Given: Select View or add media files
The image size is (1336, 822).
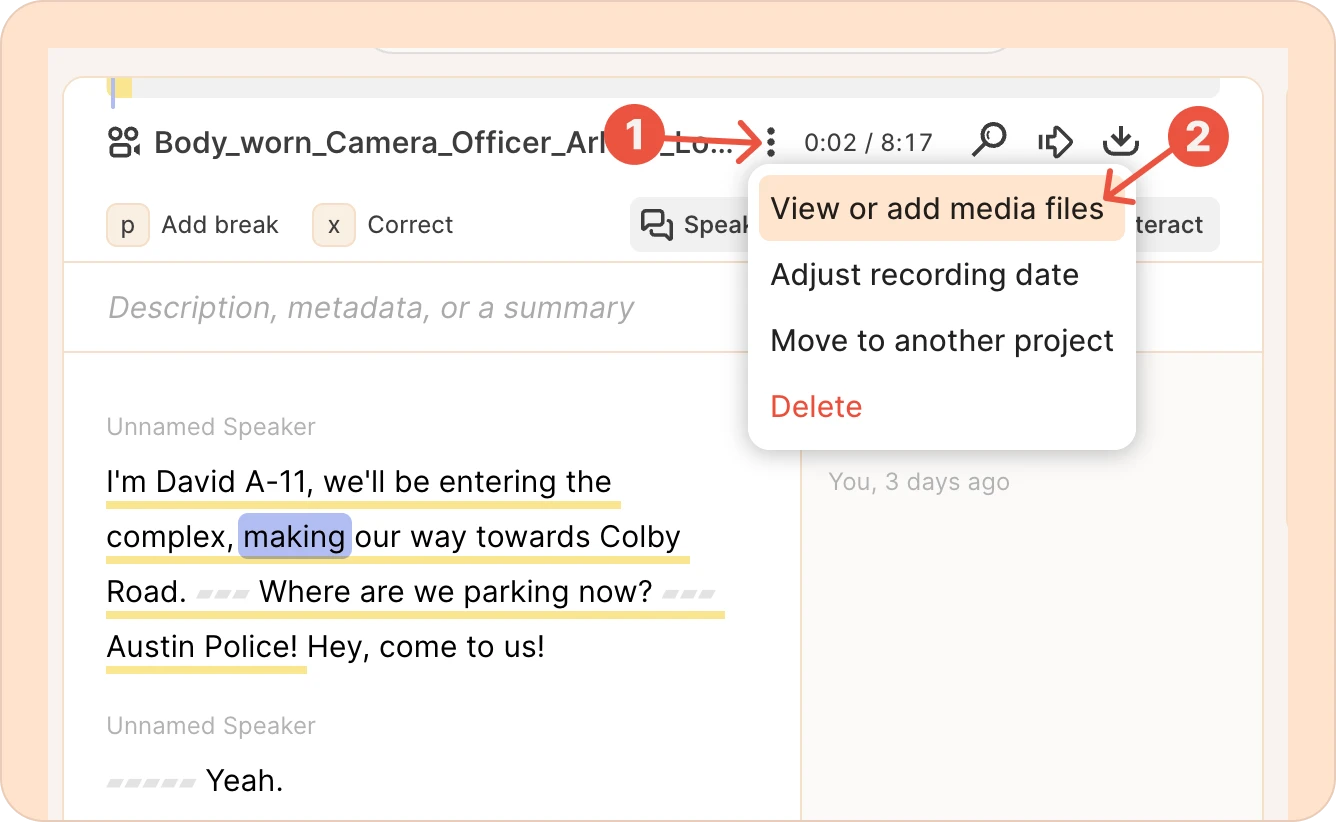Looking at the screenshot, I should [x=941, y=209].
